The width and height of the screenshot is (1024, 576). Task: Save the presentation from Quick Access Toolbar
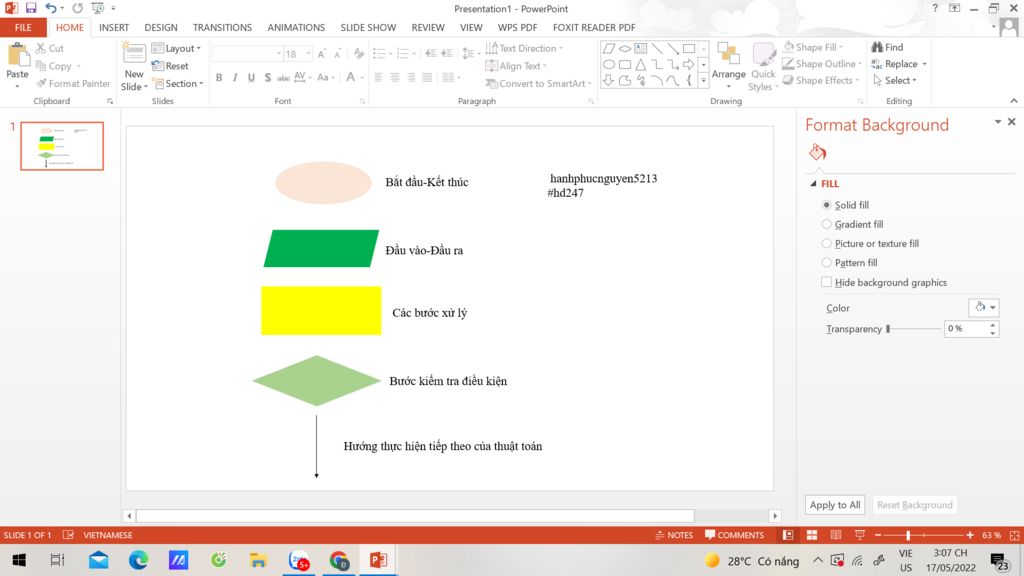(31, 8)
